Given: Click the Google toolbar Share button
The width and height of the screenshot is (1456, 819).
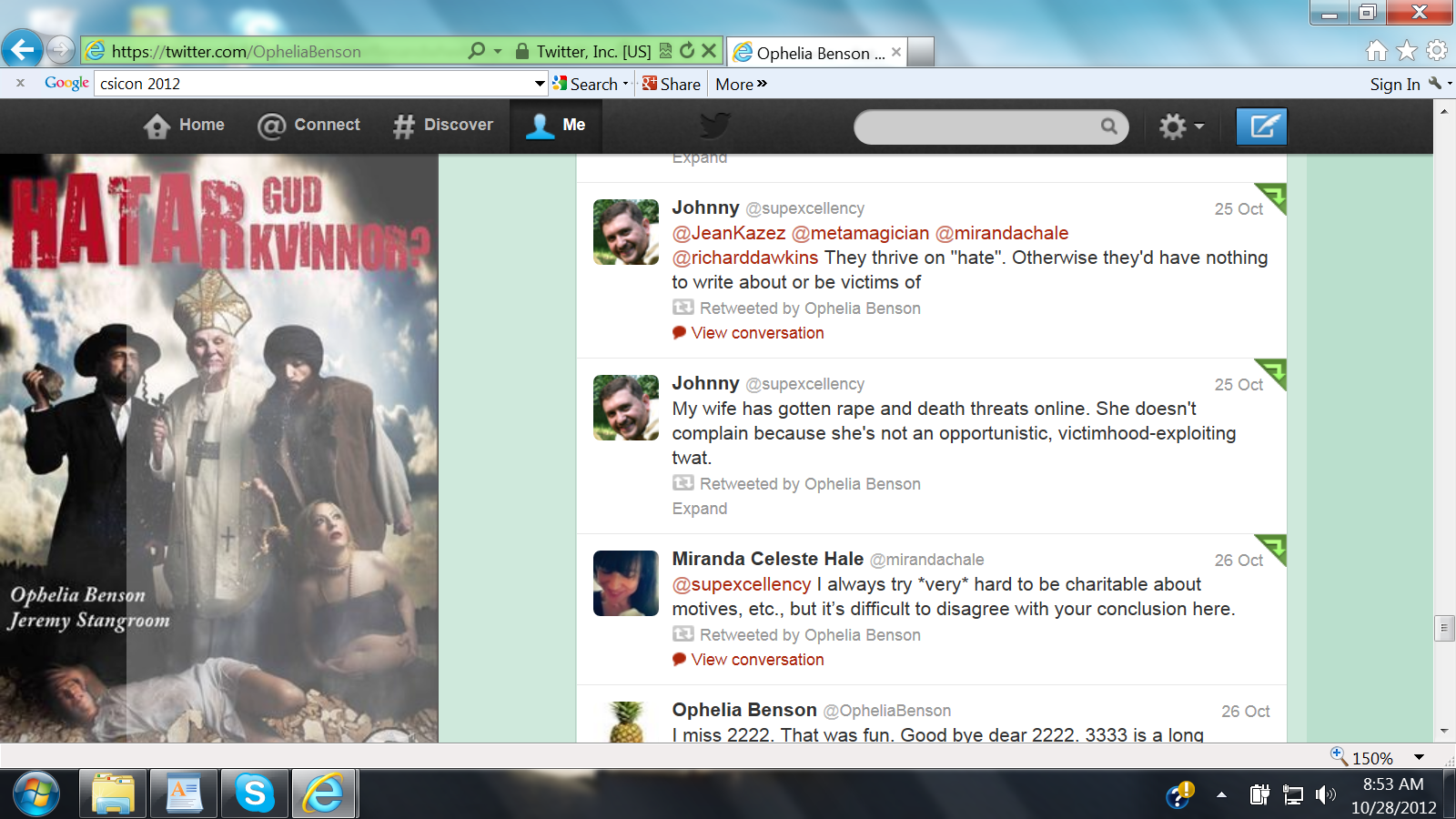Looking at the screenshot, I should pyautogui.click(x=672, y=84).
